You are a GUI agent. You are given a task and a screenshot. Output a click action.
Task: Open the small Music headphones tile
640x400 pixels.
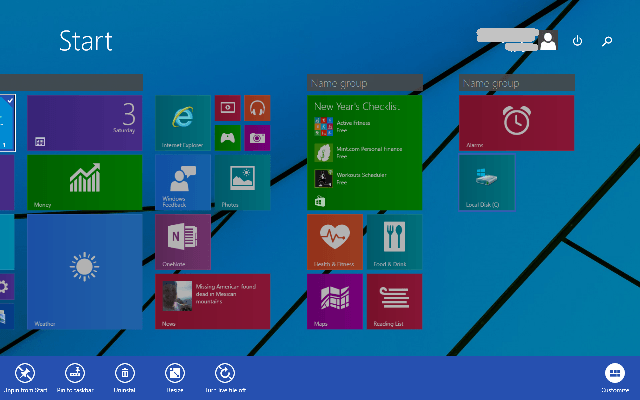coord(257,108)
